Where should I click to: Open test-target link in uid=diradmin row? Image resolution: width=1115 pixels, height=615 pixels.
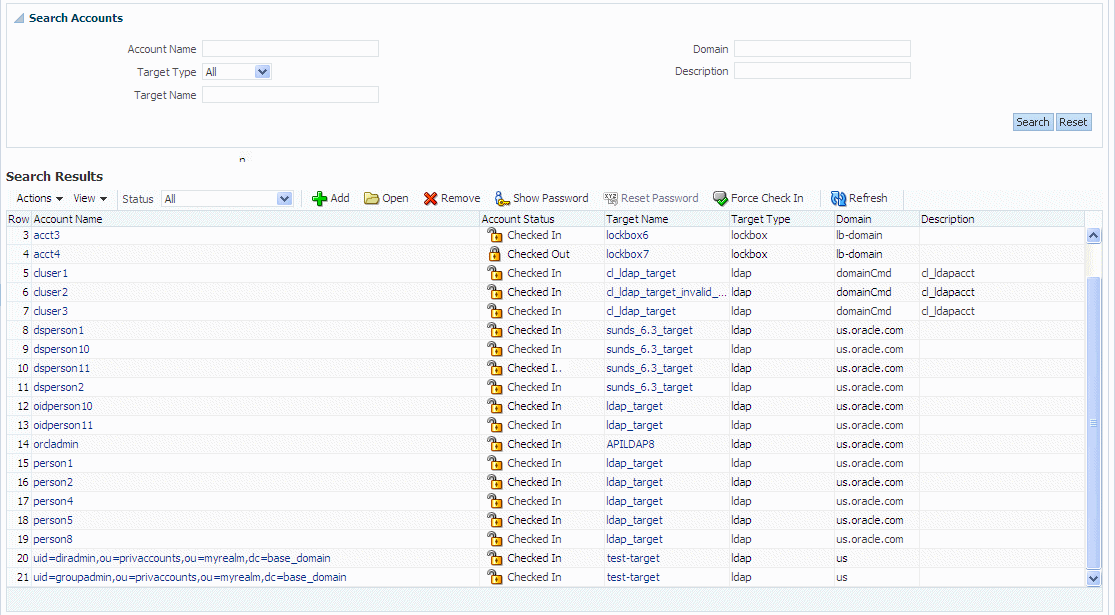[x=633, y=558]
